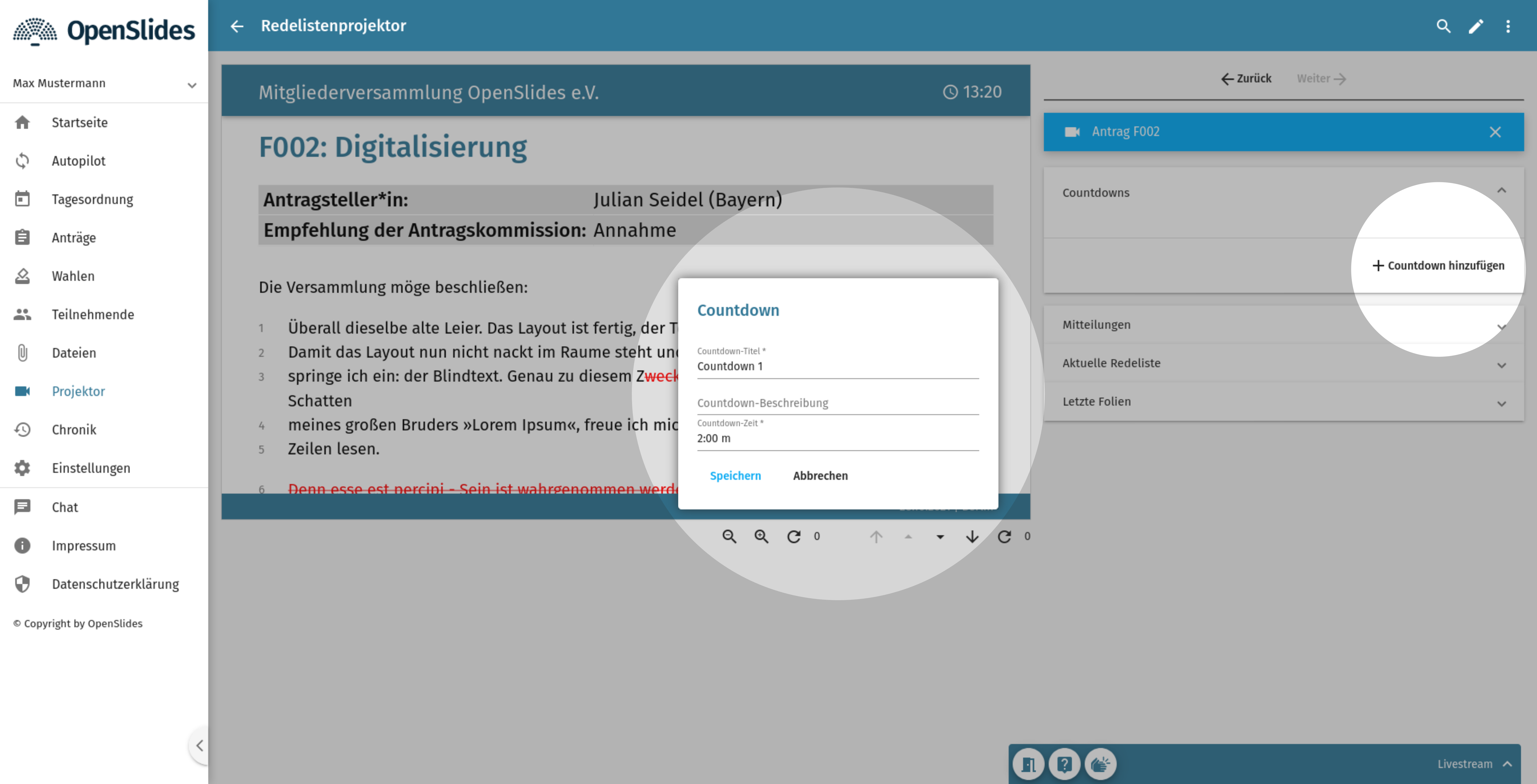Go to Tagesordnung
This screenshot has width=1537, height=784.
point(104,199)
